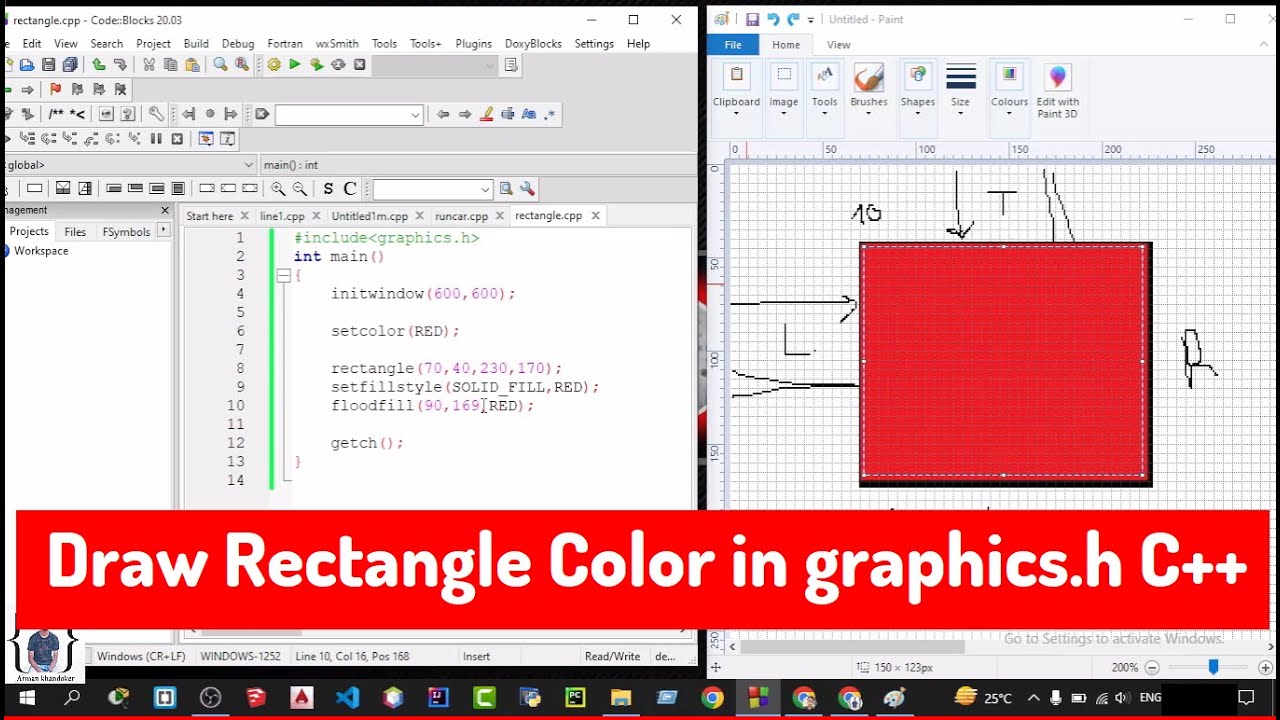
Task: Click the zoom out minus button in Paint
Action: 1152,667
